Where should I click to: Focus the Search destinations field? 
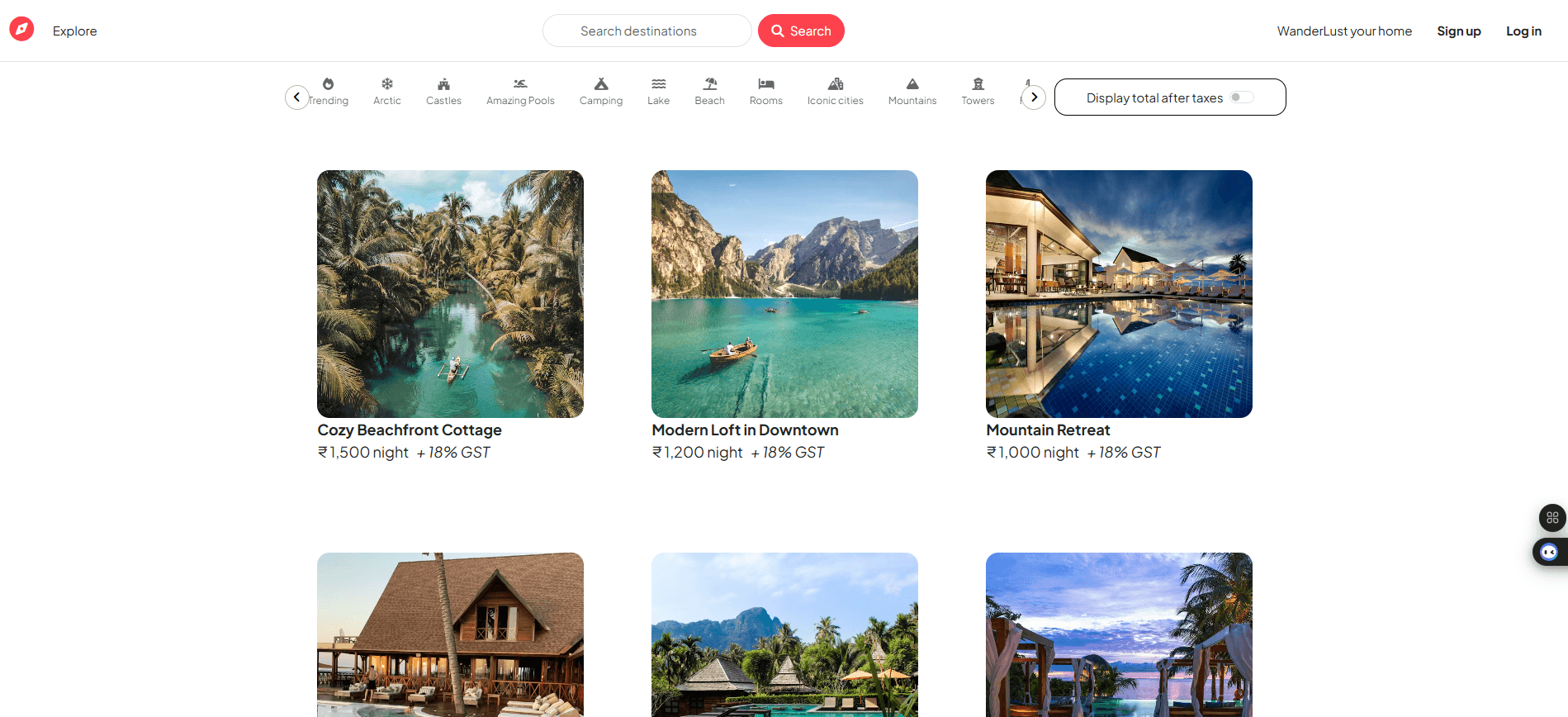(x=647, y=31)
